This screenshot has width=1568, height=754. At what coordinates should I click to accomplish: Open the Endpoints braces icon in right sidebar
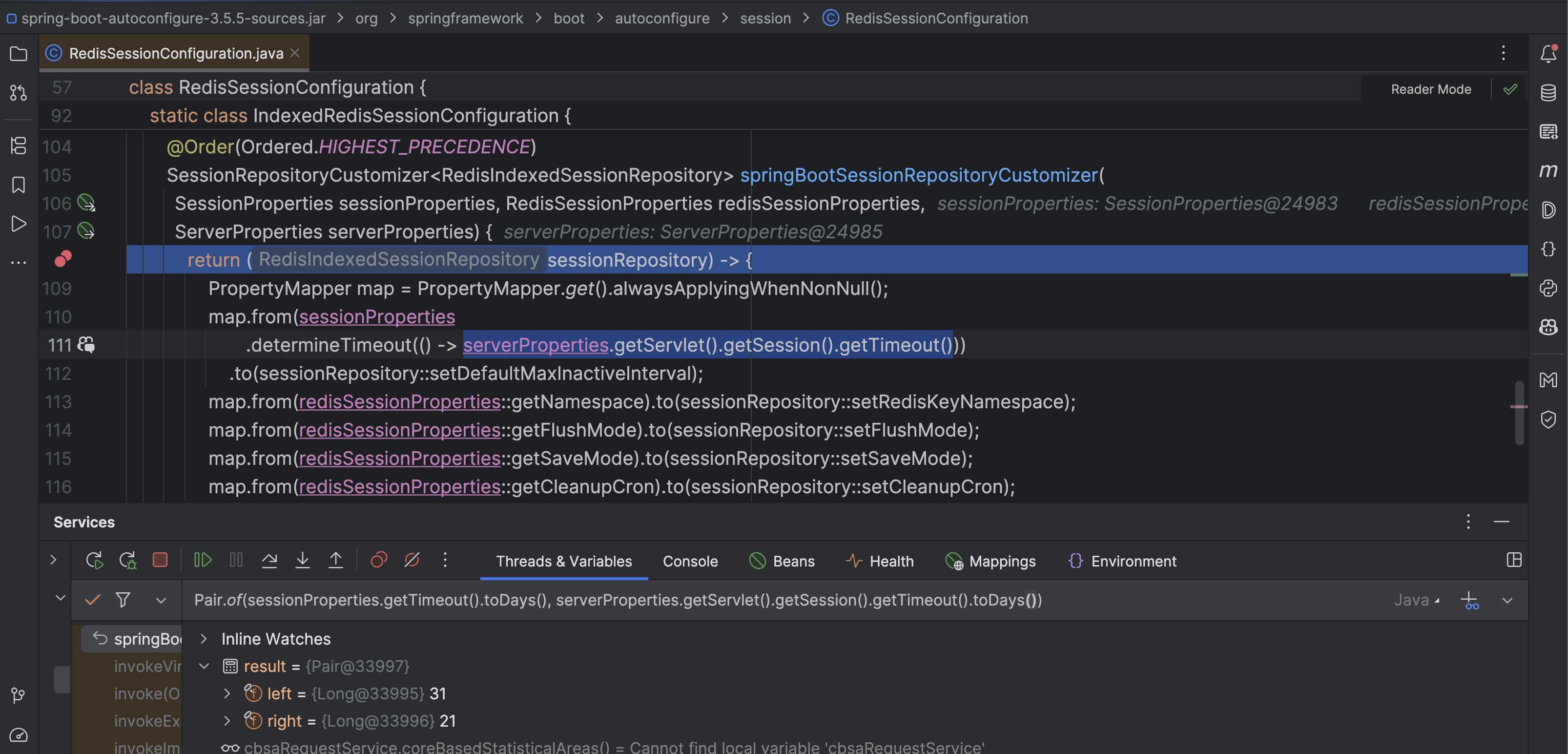pos(1548,249)
